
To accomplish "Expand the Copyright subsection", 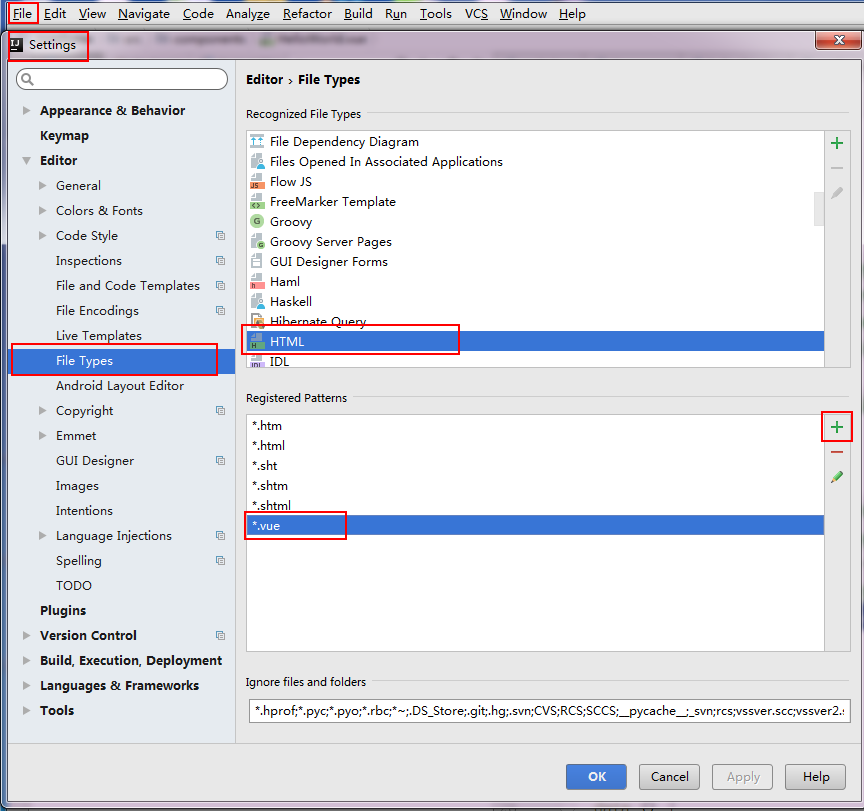I will [42, 410].
